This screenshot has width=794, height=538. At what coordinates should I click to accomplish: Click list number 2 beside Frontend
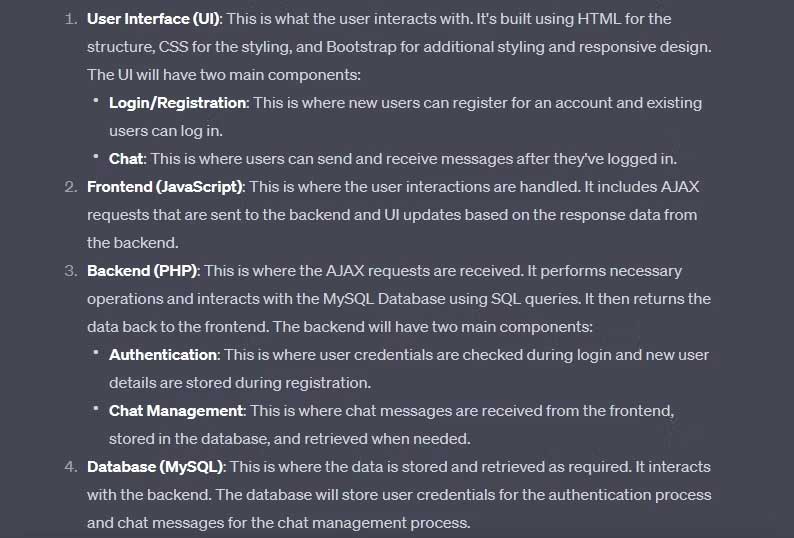pos(70,186)
